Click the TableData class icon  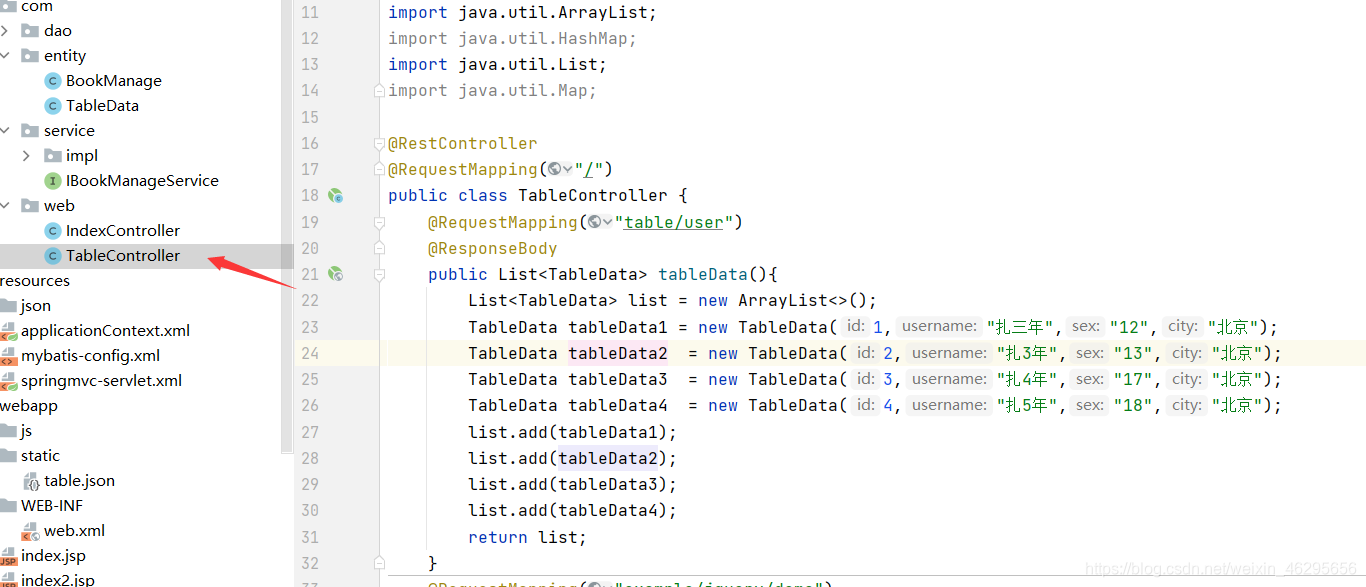tap(53, 106)
